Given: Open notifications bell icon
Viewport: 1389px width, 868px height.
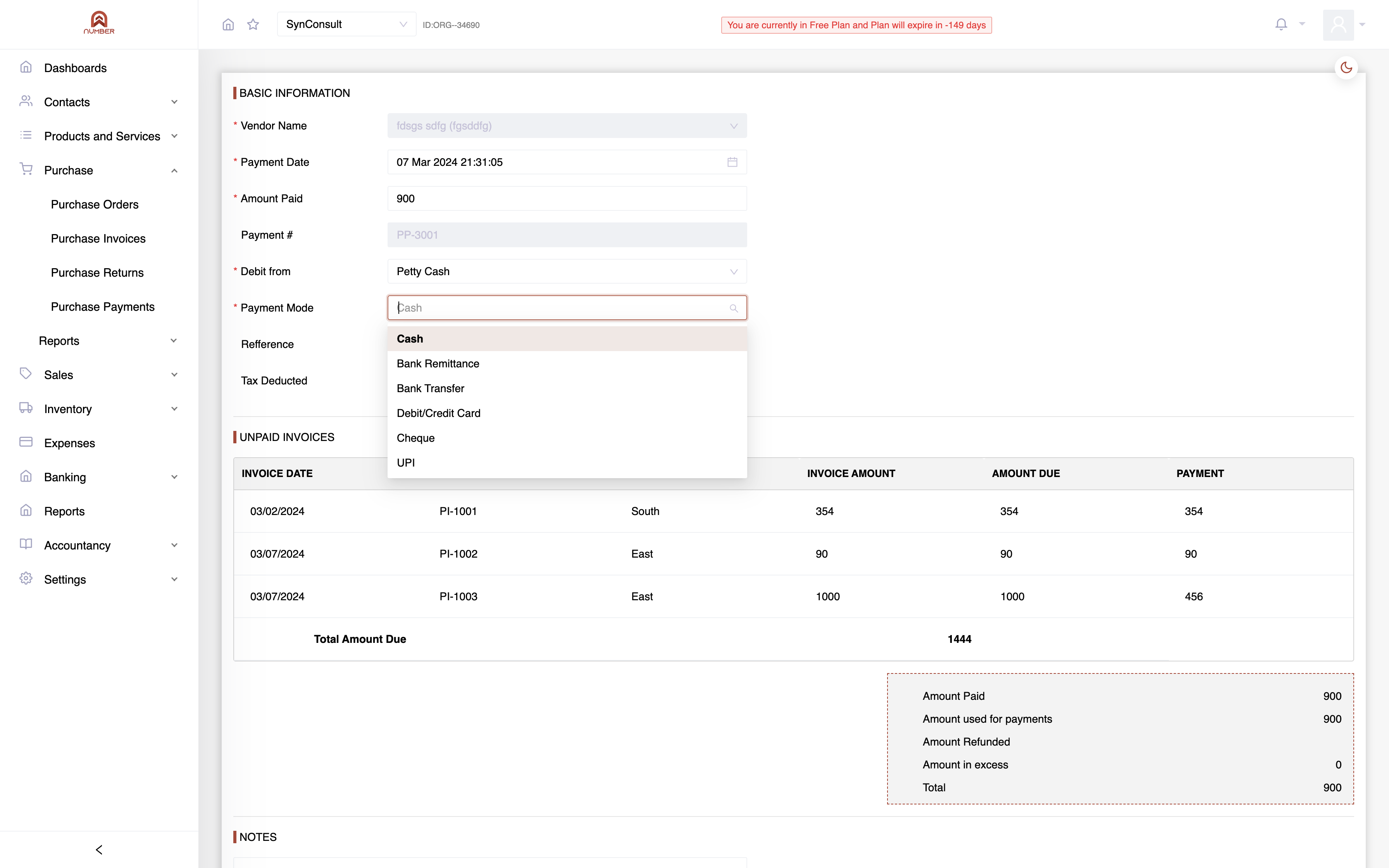Looking at the screenshot, I should [1281, 24].
